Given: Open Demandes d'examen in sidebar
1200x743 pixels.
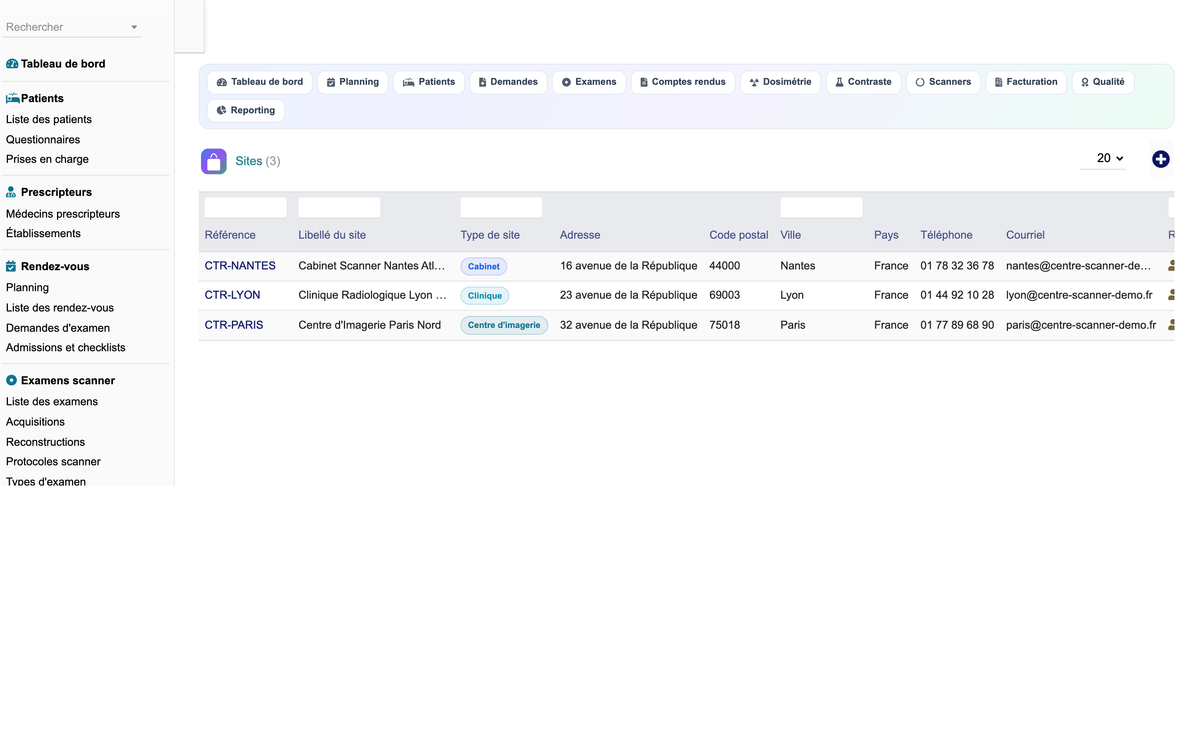Looking at the screenshot, I should click(58, 328).
